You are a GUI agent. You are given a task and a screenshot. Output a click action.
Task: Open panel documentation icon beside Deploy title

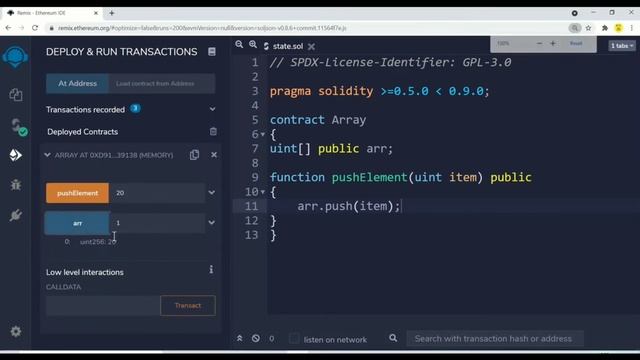click(212, 52)
